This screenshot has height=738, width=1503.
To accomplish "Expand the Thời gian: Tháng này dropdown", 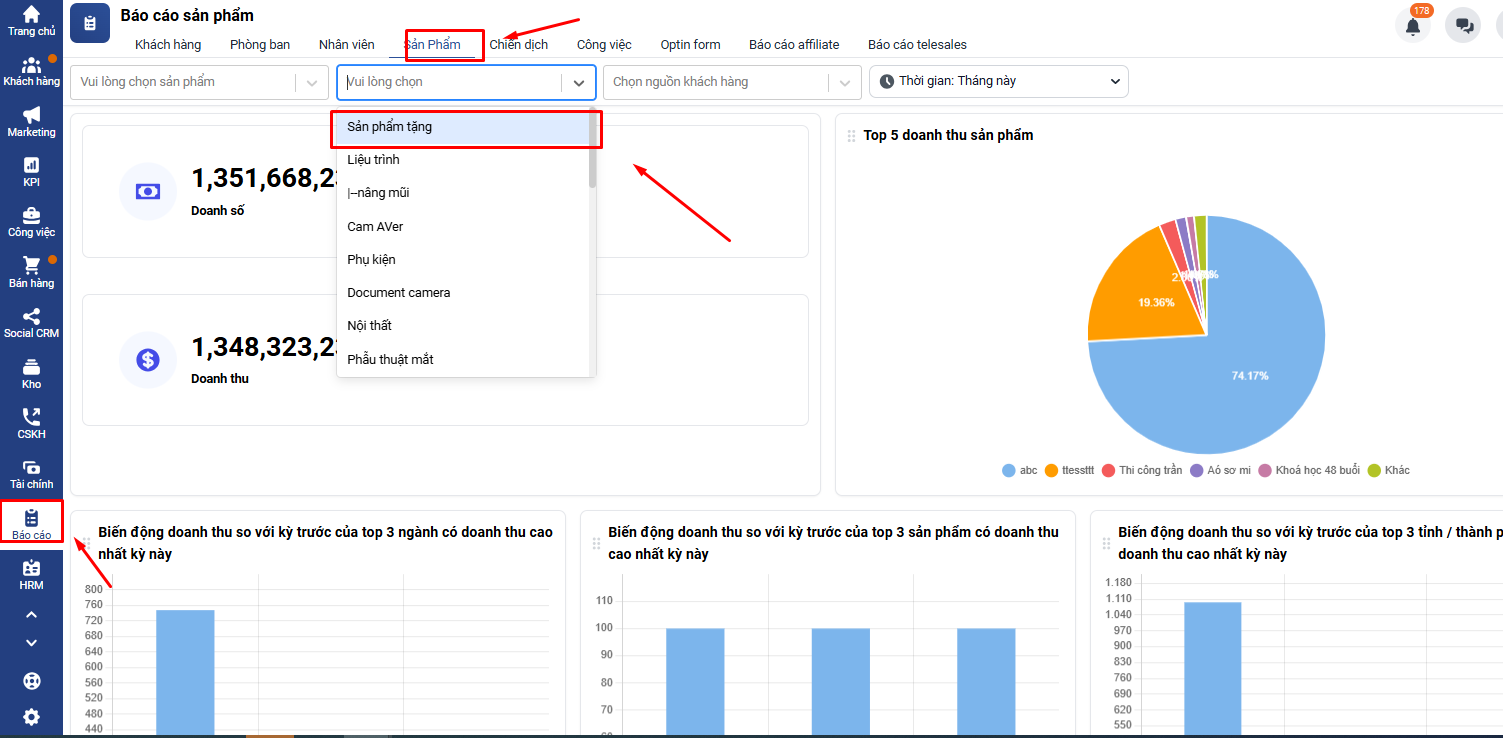I will click(x=998, y=81).
